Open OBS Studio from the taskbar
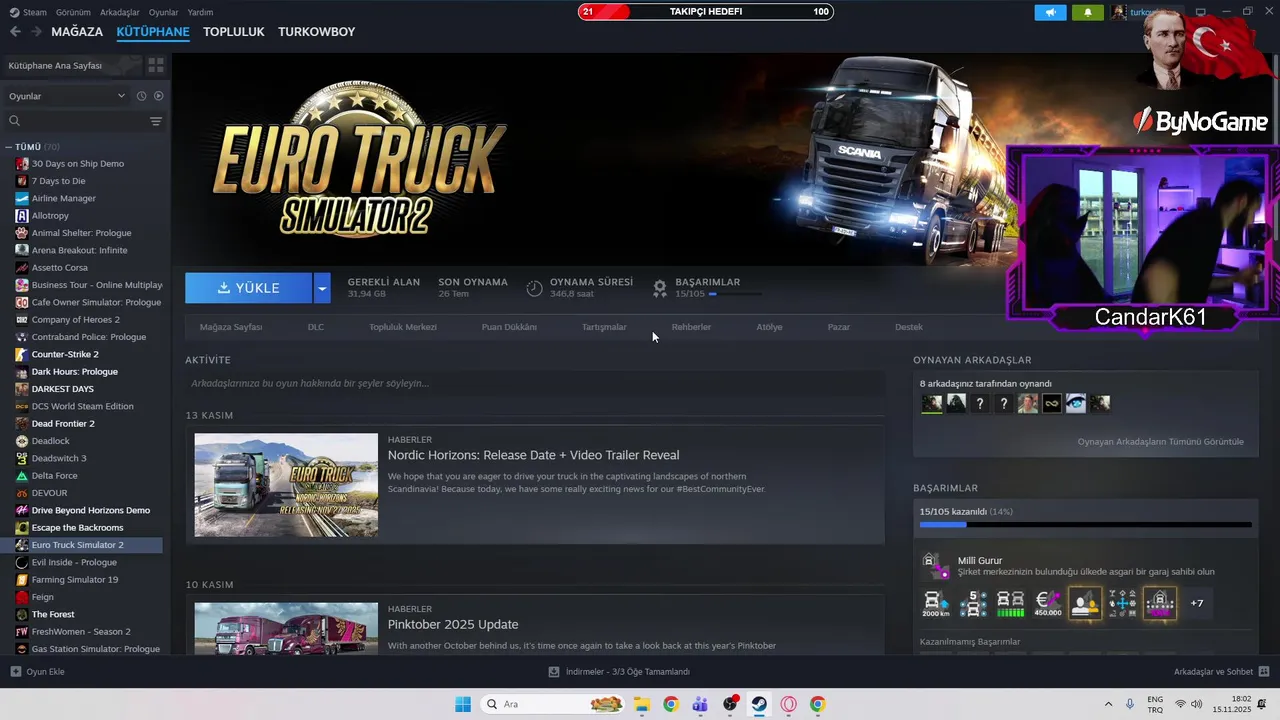Viewport: 1280px width, 720px height. [730, 704]
